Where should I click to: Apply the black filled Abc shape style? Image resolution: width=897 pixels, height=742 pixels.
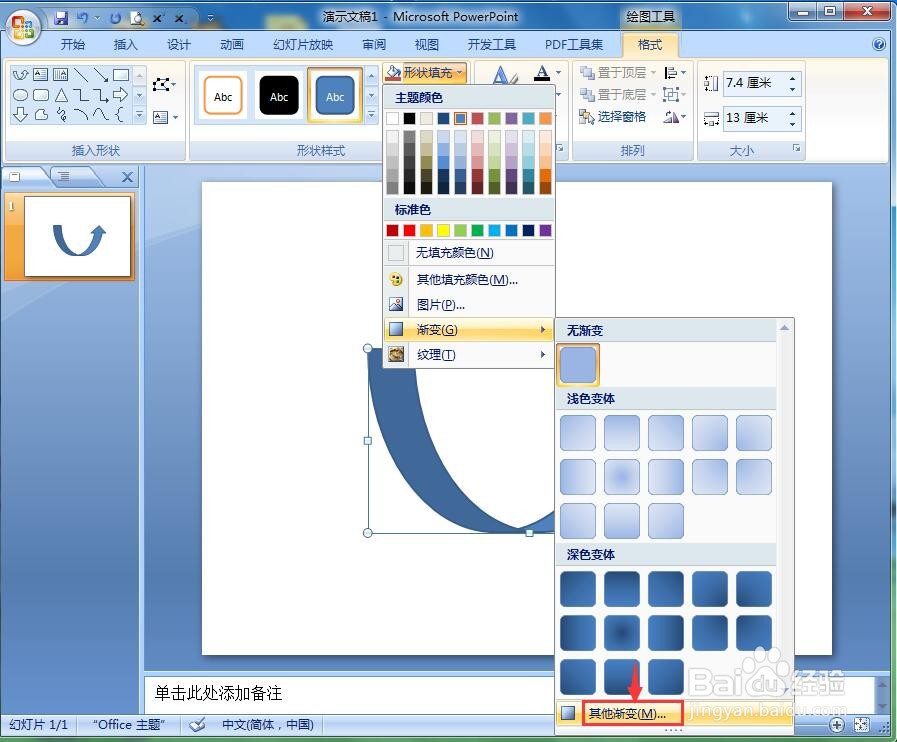click(x=279, y=96)
